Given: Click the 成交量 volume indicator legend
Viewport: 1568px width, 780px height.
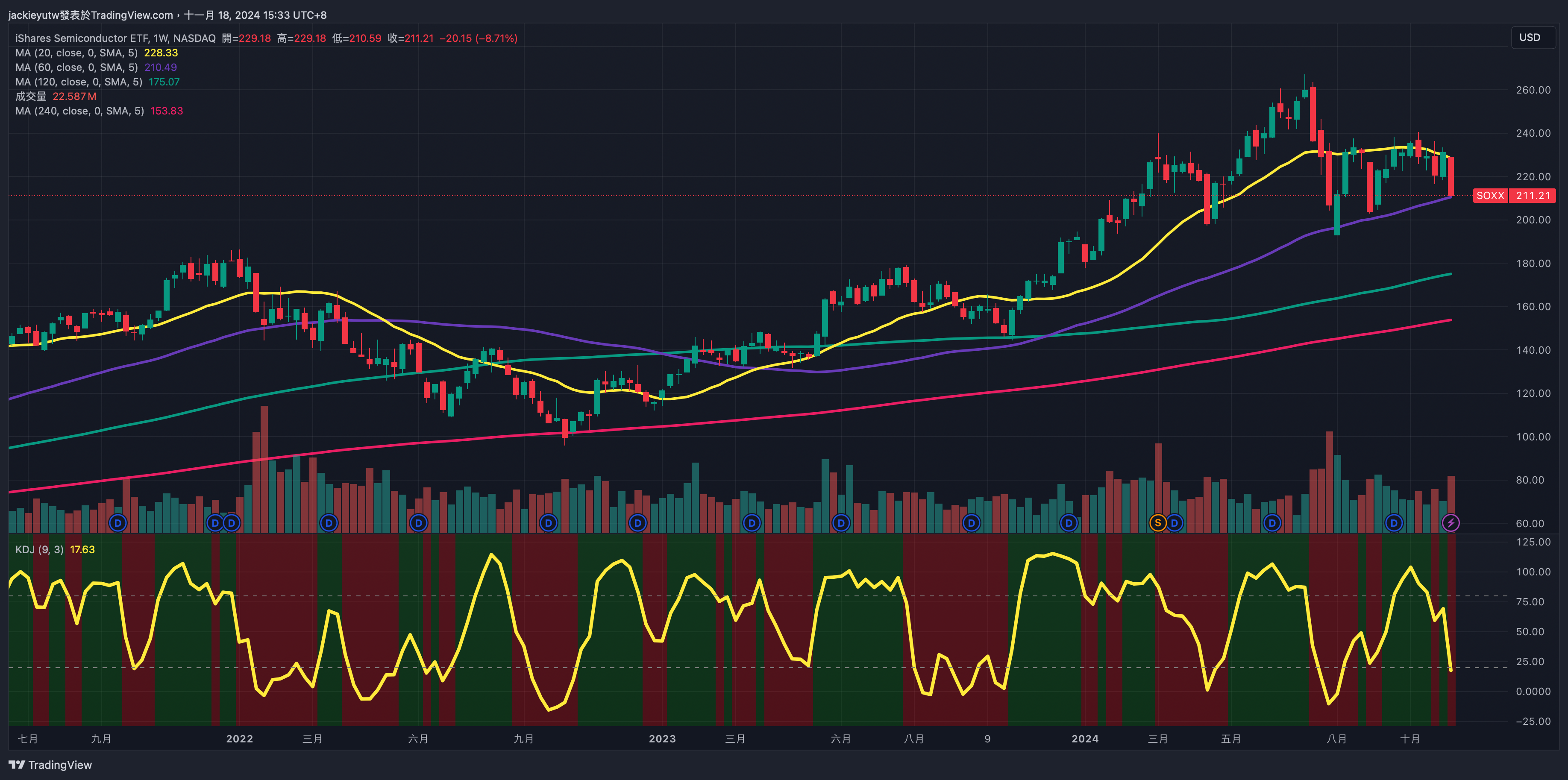Looking at the screenshot, I should pos(30,96).
